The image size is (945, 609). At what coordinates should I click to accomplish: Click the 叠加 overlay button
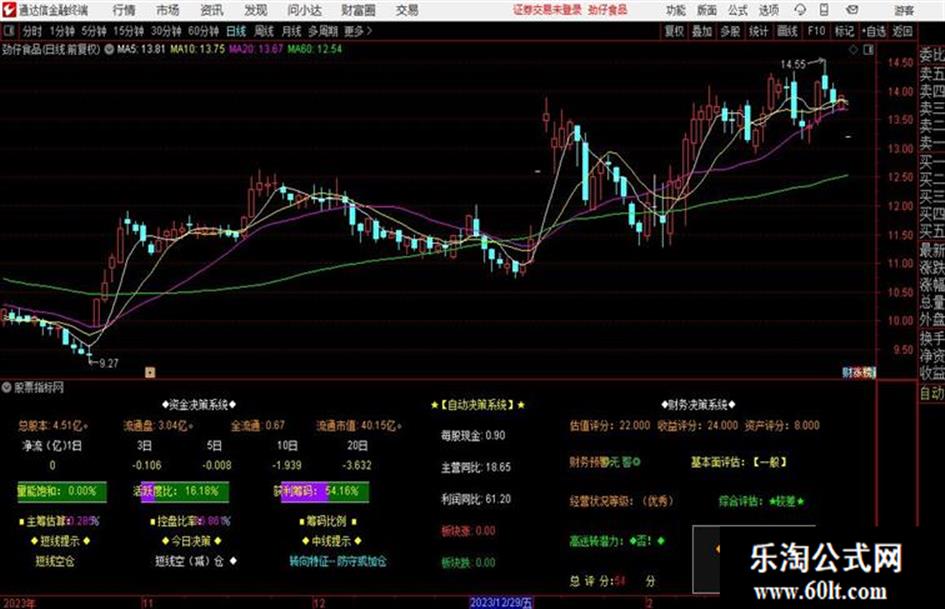(x=702, y=31)
